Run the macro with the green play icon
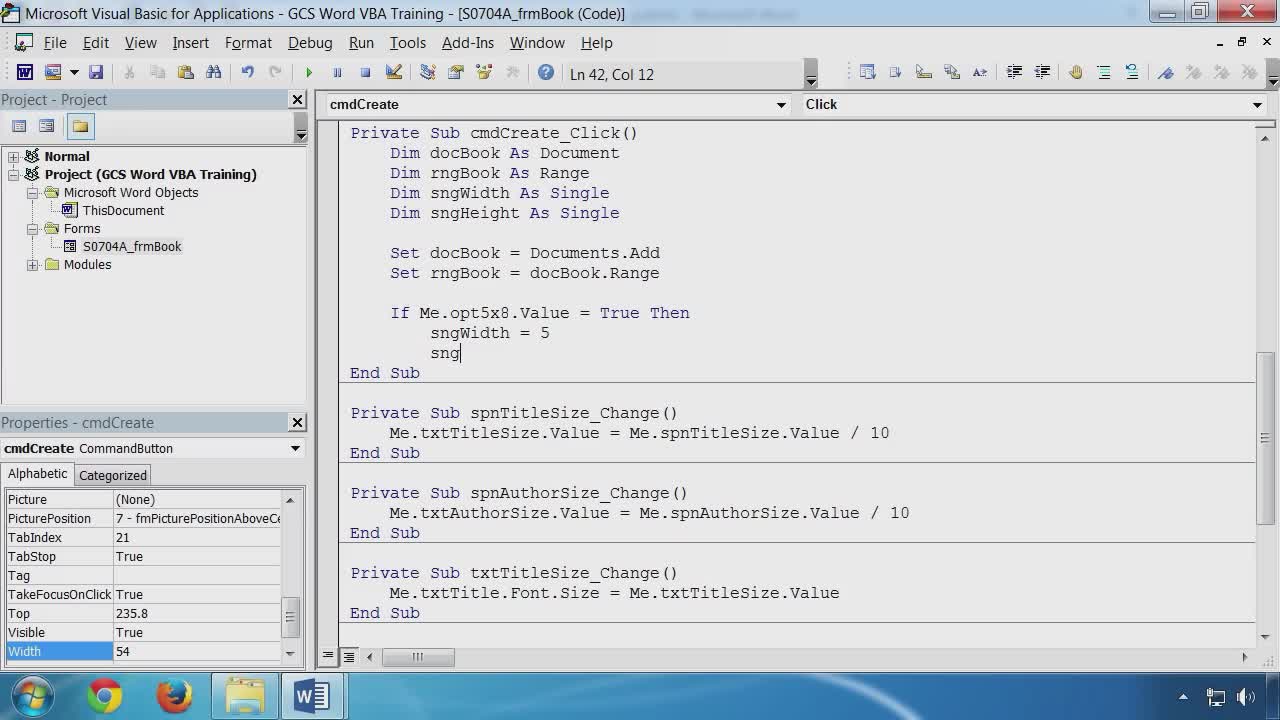 309,72
